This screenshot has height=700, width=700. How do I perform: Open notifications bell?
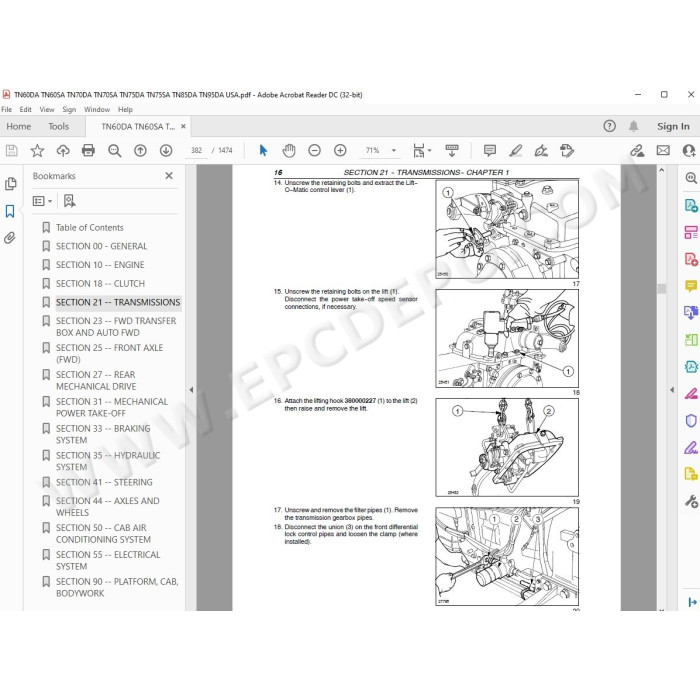click(x=633, y=126)
